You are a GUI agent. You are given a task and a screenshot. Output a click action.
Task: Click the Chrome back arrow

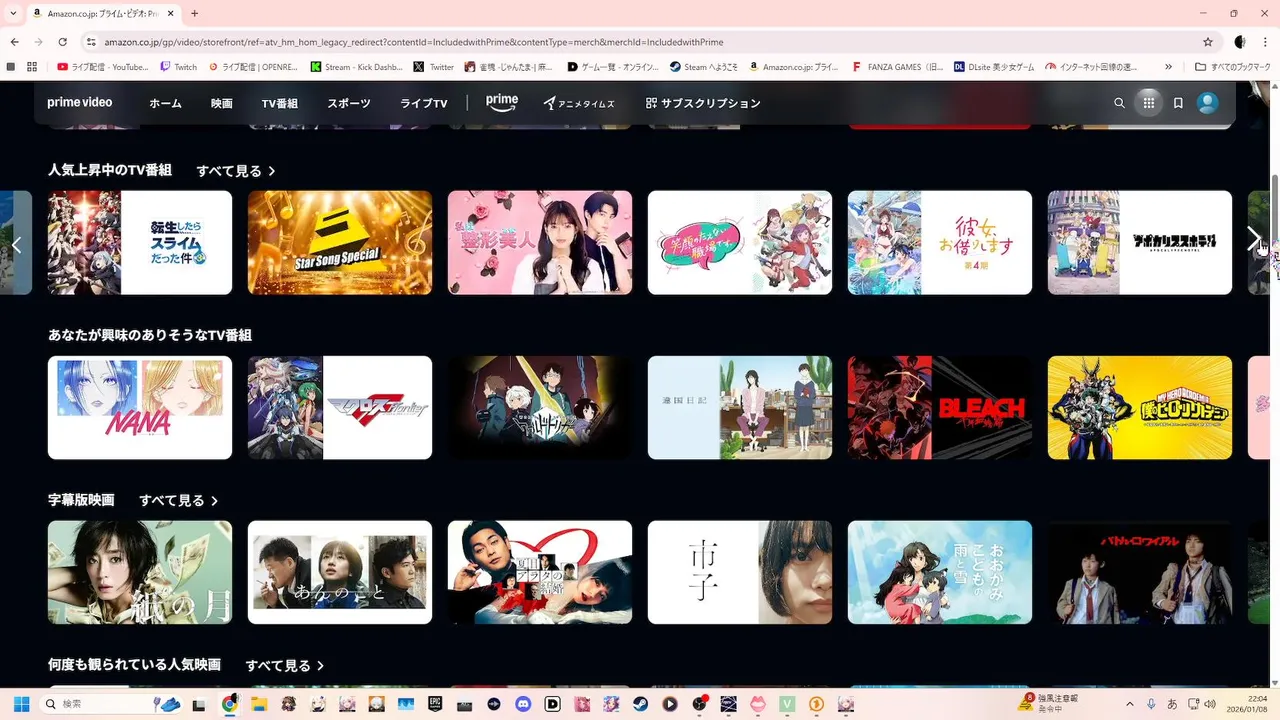coord(15,42)
